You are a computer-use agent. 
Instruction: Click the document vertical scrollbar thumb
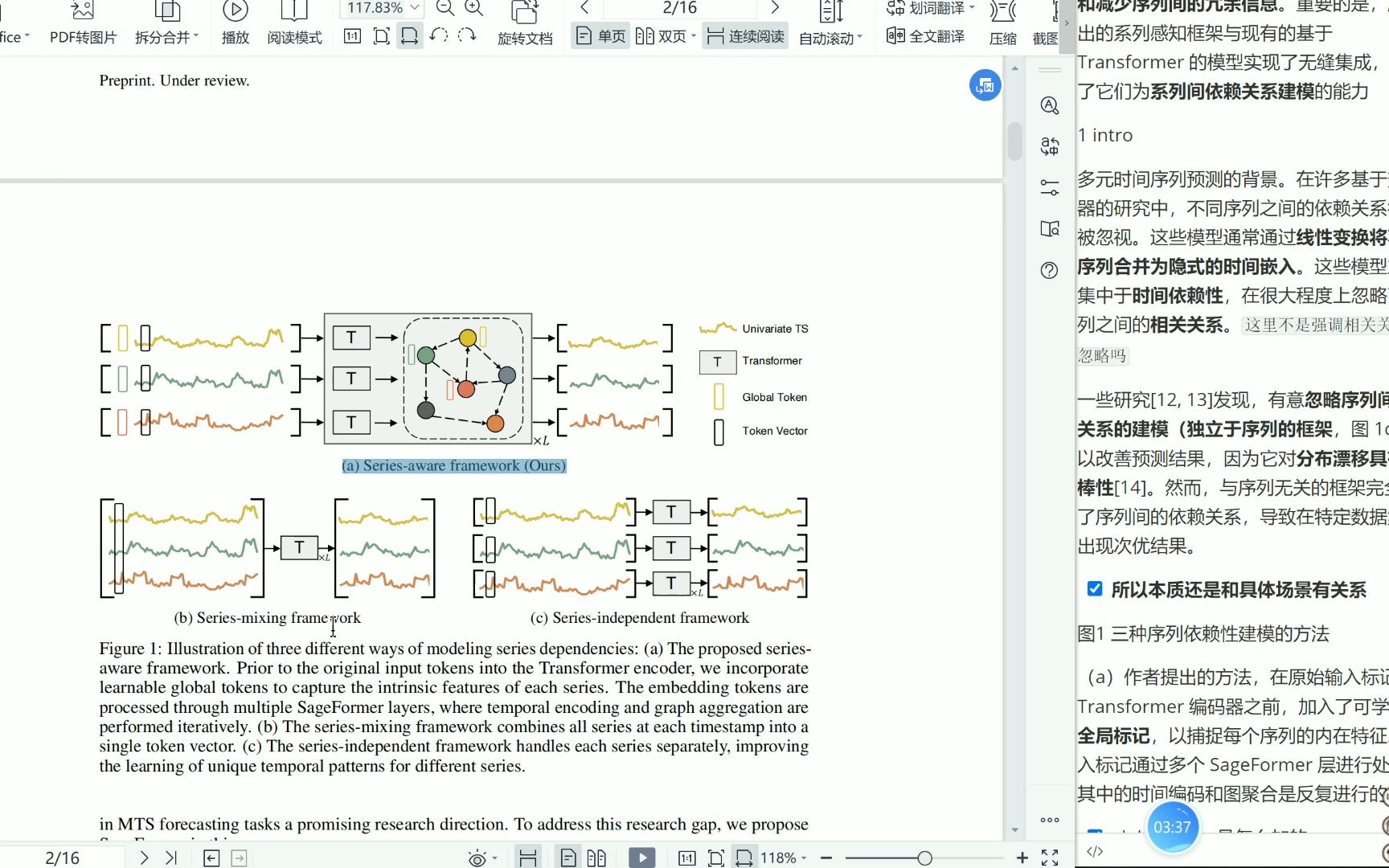coord(1014,141)
